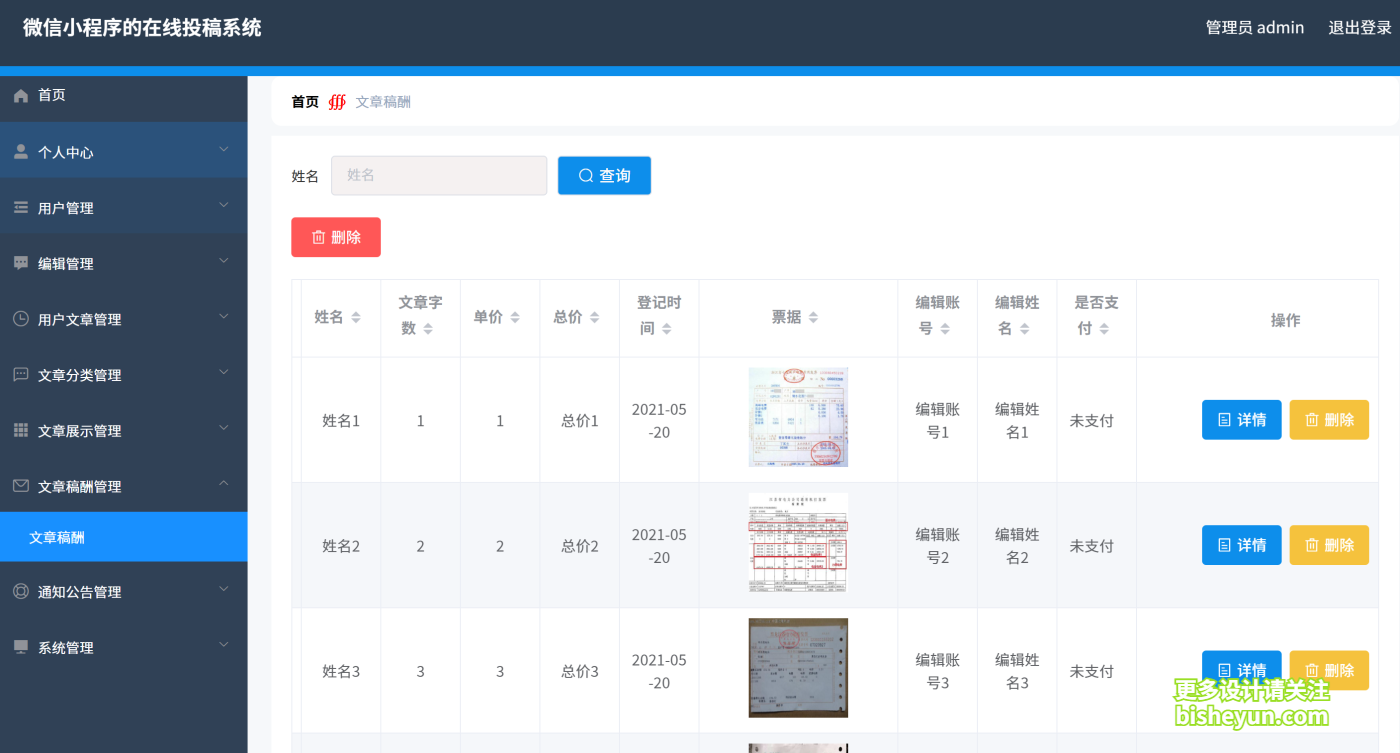Select the 文章稿酬 submenu item
Screen dimensions: 1400x753
click(123, 537)
